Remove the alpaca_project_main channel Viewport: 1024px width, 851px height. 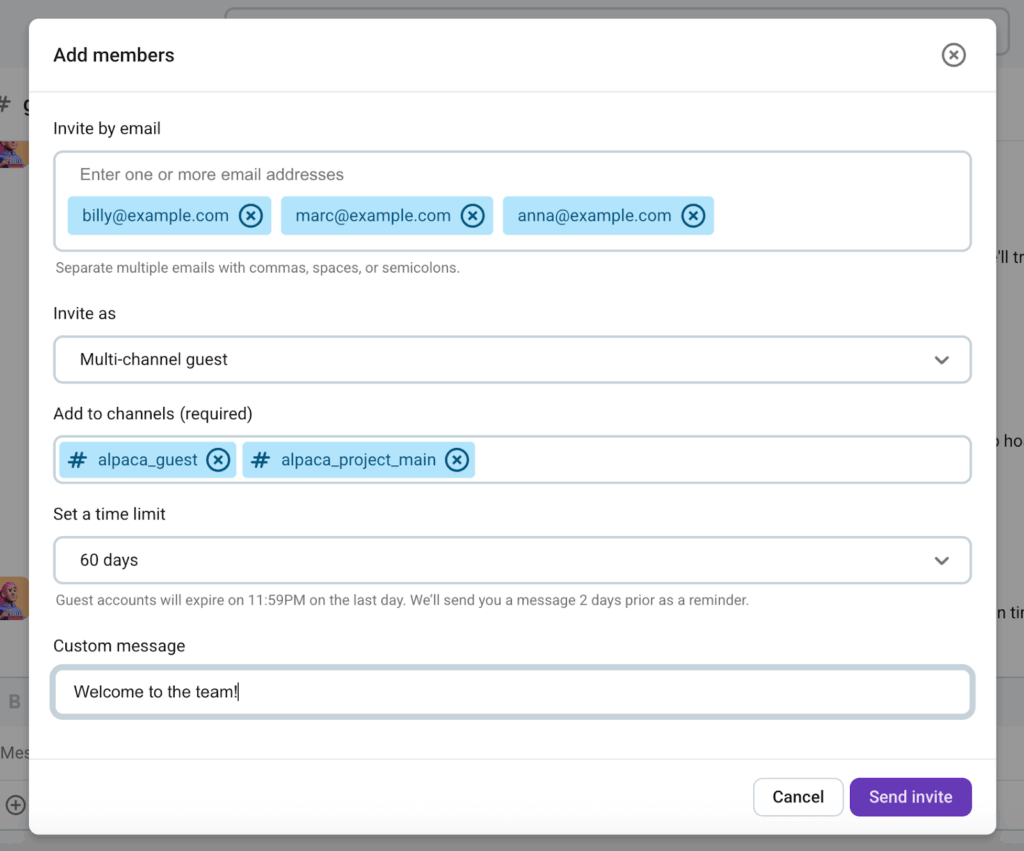pyautogui.click(x=457, y=460)
